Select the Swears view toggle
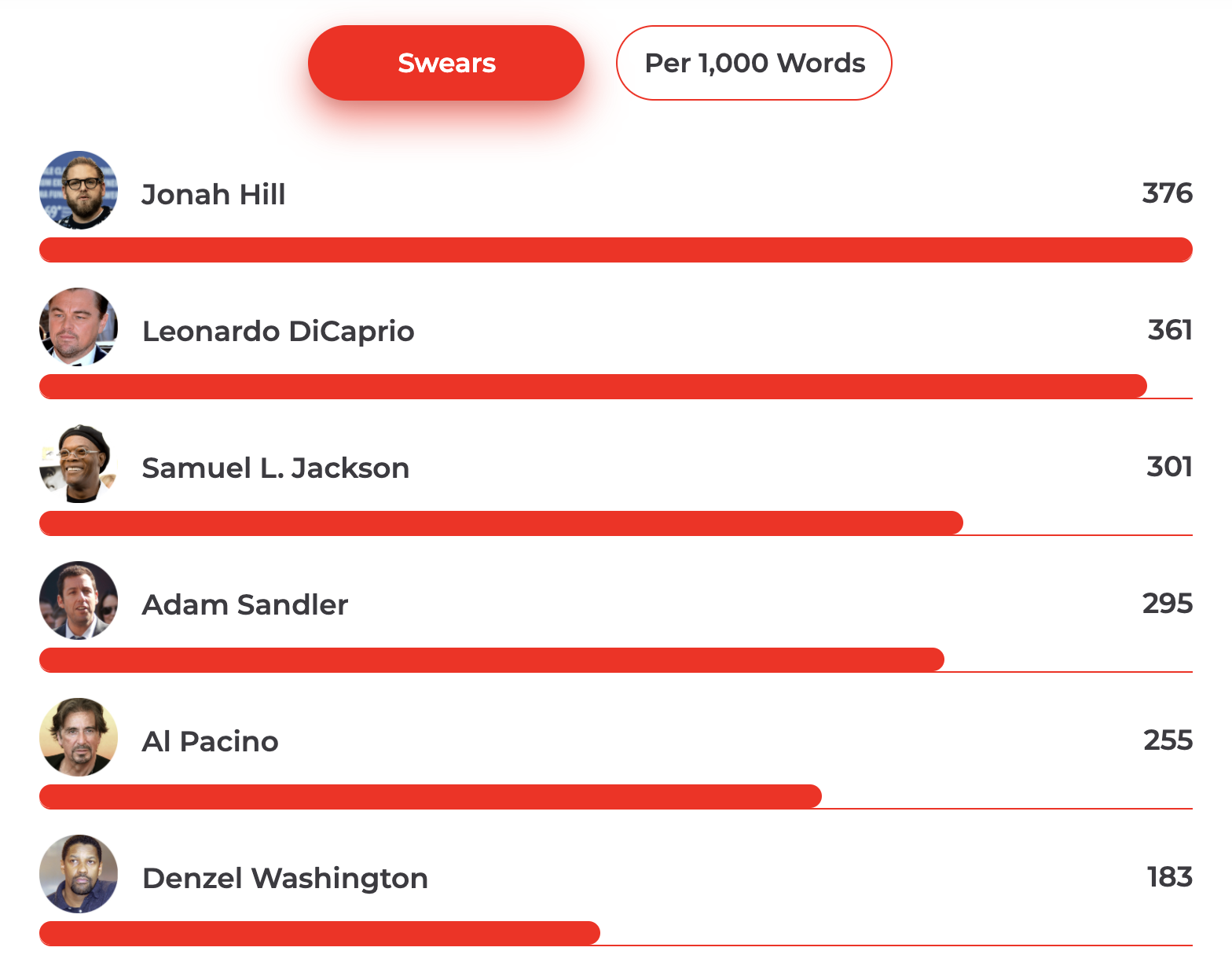The width and height of the screenshot is (1232, 962). pyautogui.click(x=445, y=63)
